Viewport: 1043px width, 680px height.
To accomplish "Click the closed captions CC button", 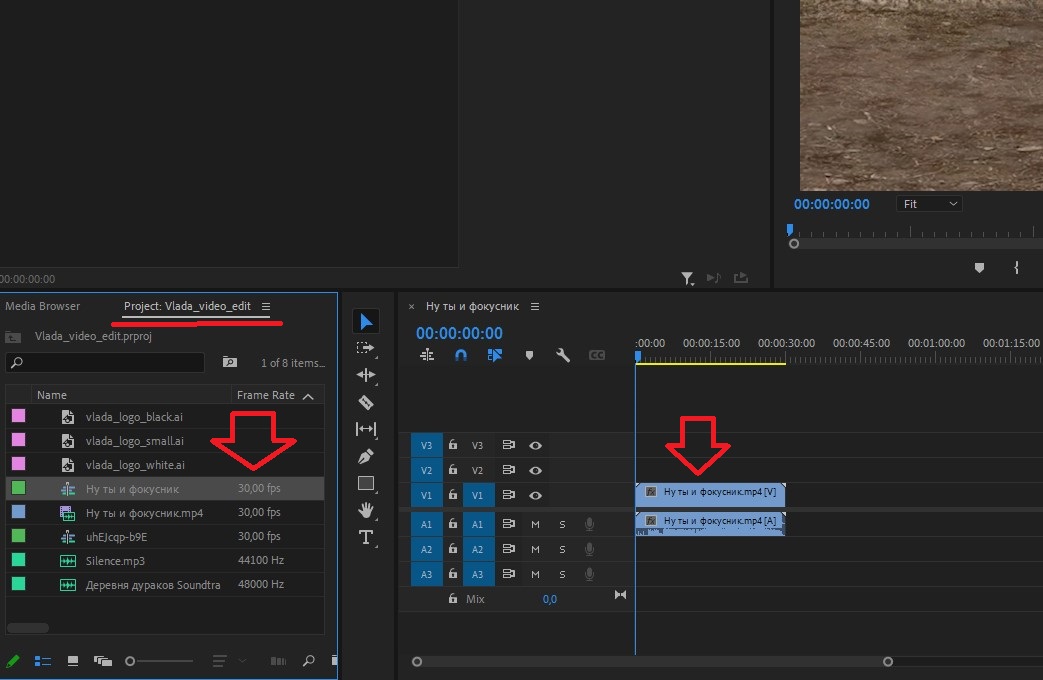I will pos(597,355).
